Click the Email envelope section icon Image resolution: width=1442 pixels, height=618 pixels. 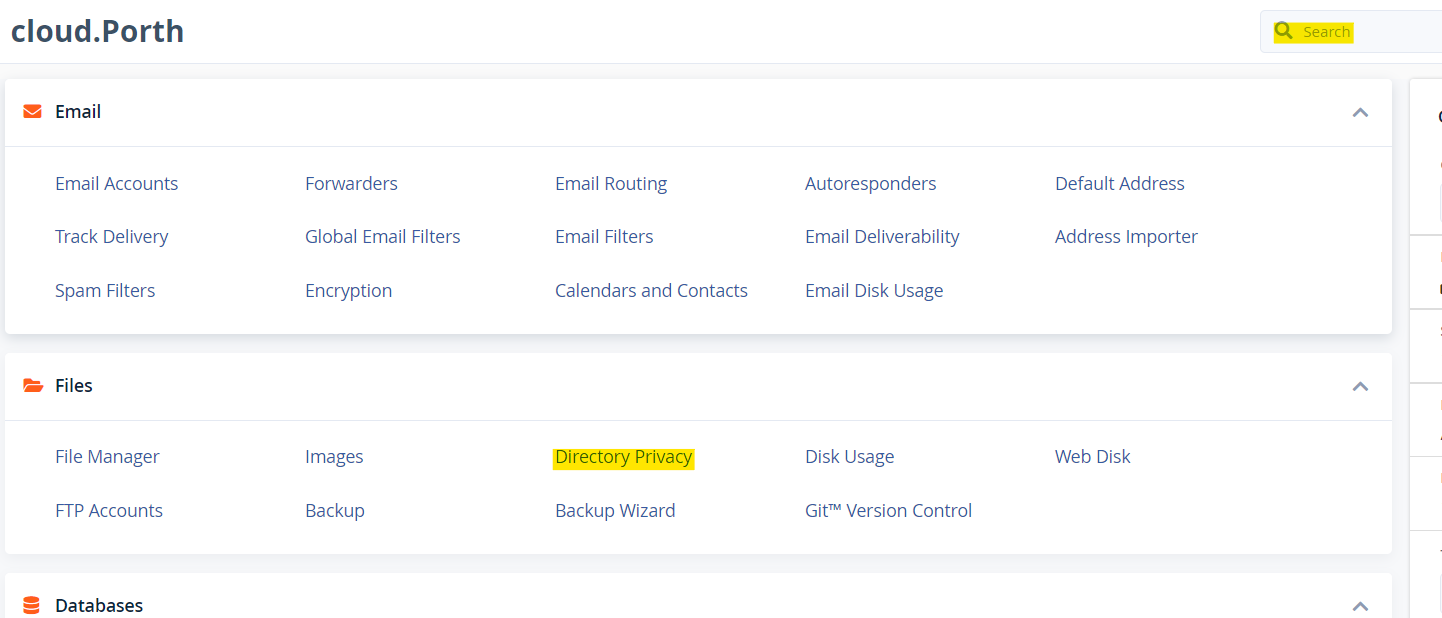point(33,112)
